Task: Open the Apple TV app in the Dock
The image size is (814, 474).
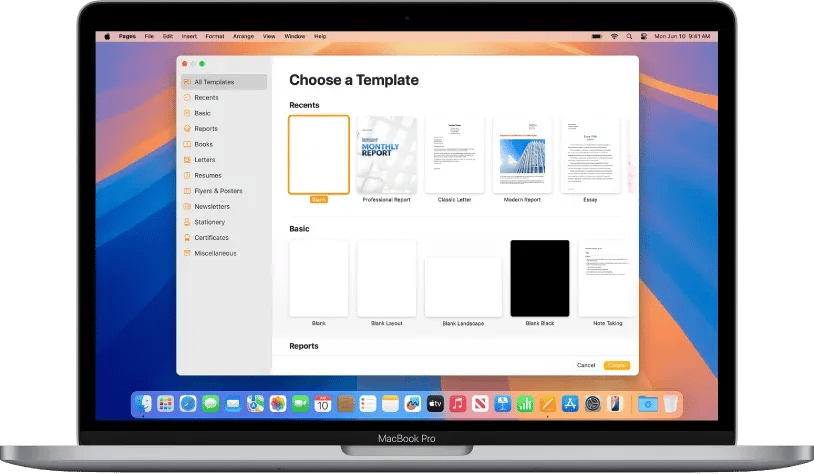Action: [435, 403]
